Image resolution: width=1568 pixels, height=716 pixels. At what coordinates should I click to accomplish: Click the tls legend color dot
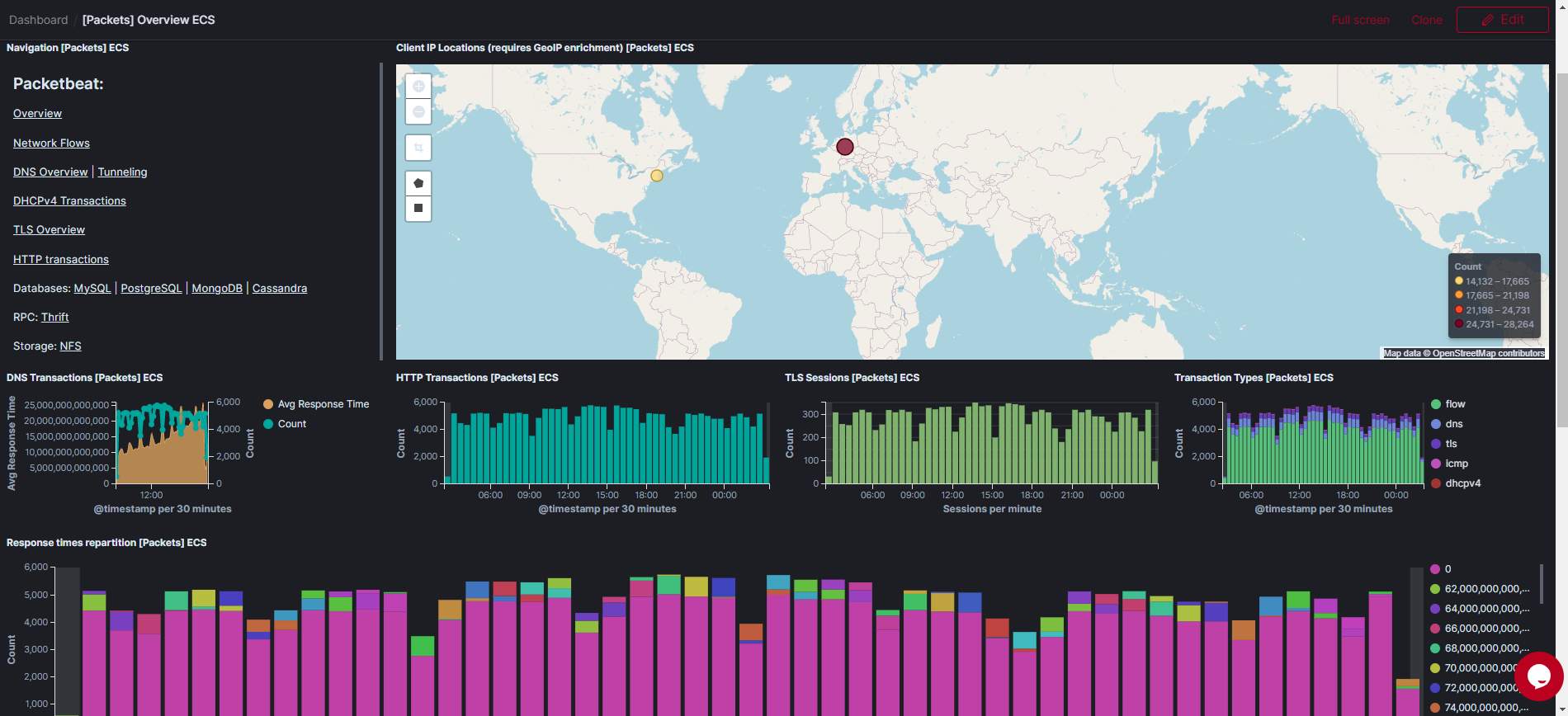click(1436, 444)
